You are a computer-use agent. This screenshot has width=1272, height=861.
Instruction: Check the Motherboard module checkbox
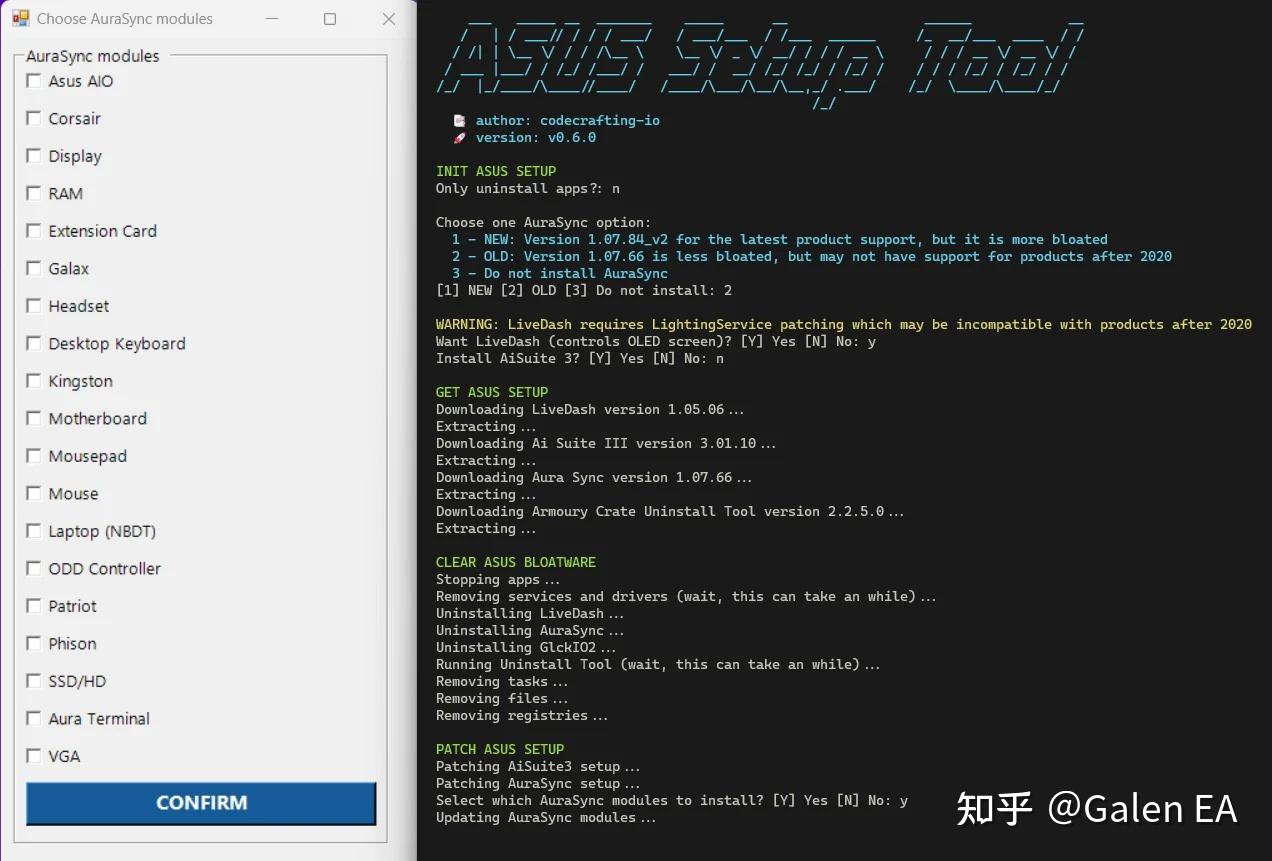click(34, 418)
